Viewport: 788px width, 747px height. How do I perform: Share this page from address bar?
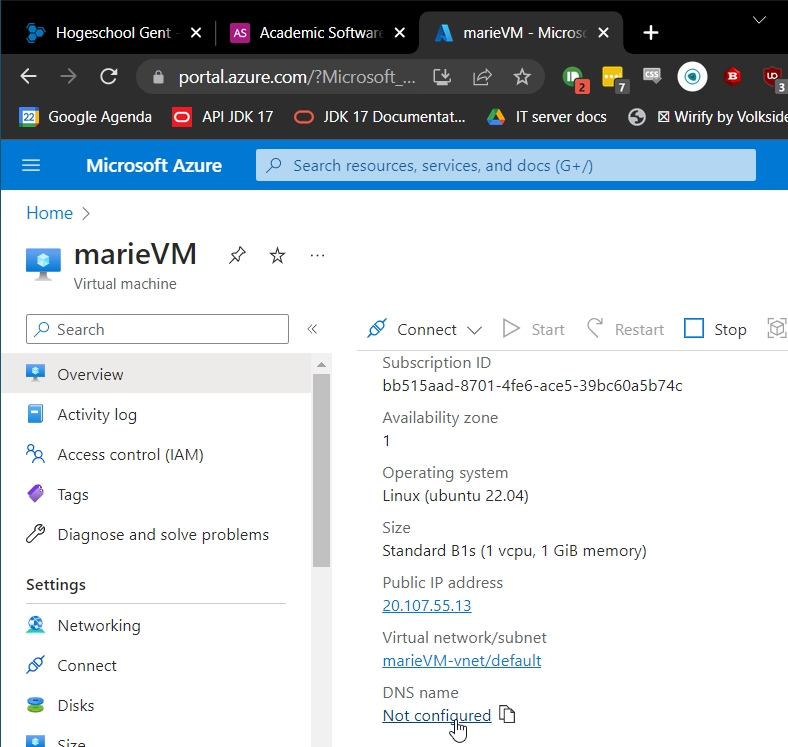482,77
